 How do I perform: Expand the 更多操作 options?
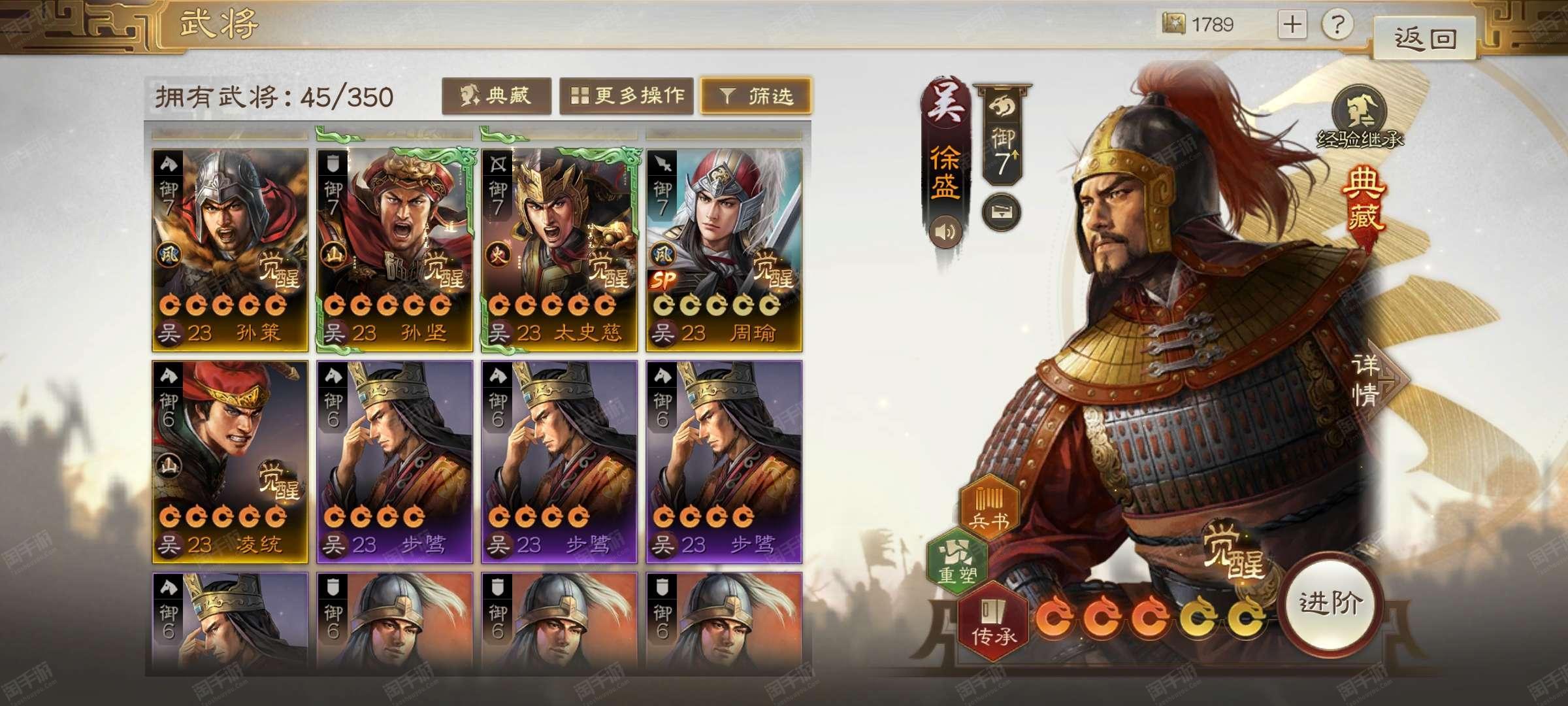(627, 96)
